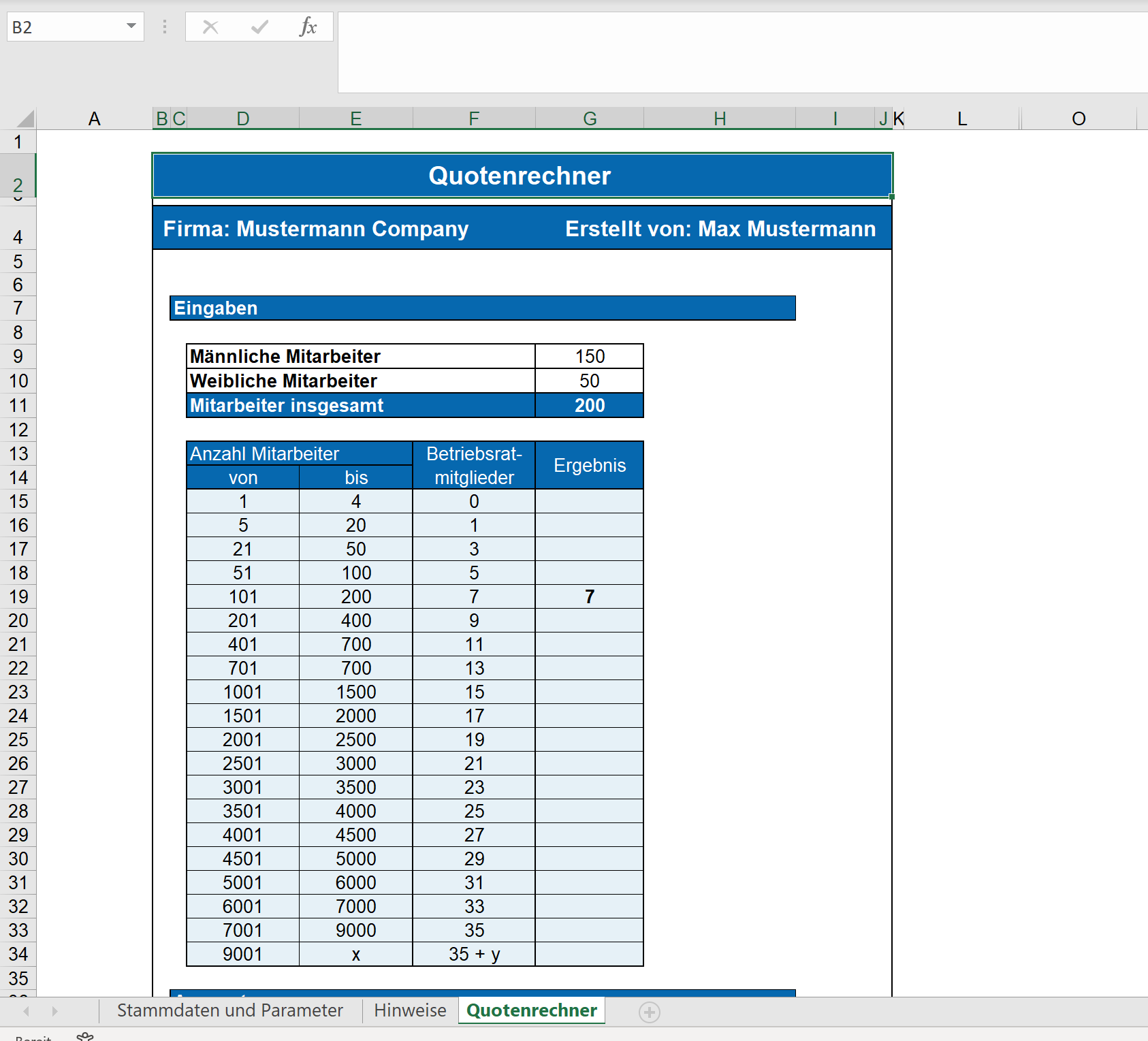
Task: Select the total value 200 cell
Action: pos(590,406)
